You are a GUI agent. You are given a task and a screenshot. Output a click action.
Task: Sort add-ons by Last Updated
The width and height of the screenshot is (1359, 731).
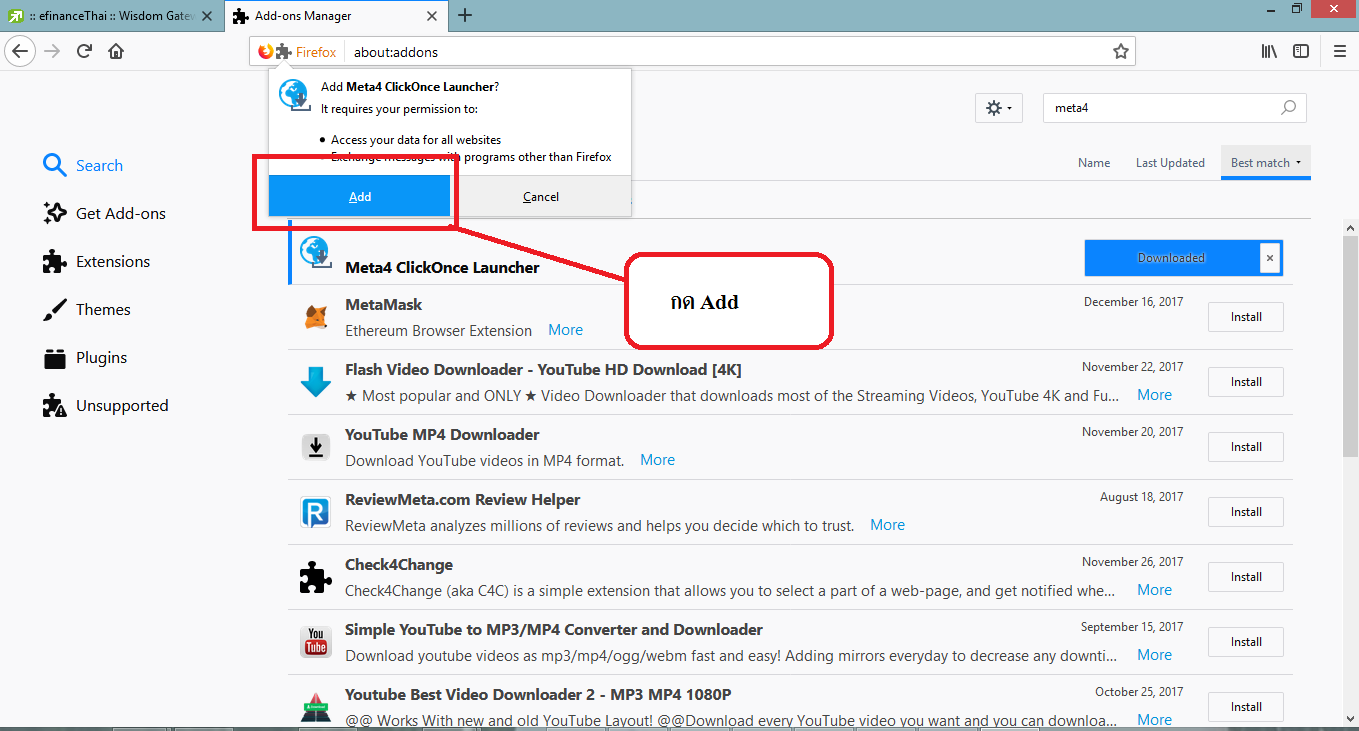pos(1170,163)
